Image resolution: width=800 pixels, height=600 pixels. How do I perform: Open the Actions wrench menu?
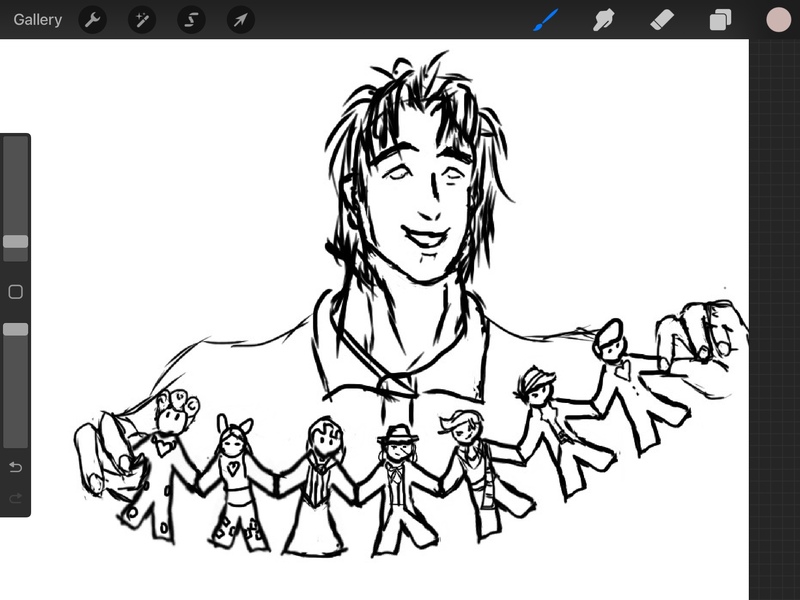tap(92, 20)
